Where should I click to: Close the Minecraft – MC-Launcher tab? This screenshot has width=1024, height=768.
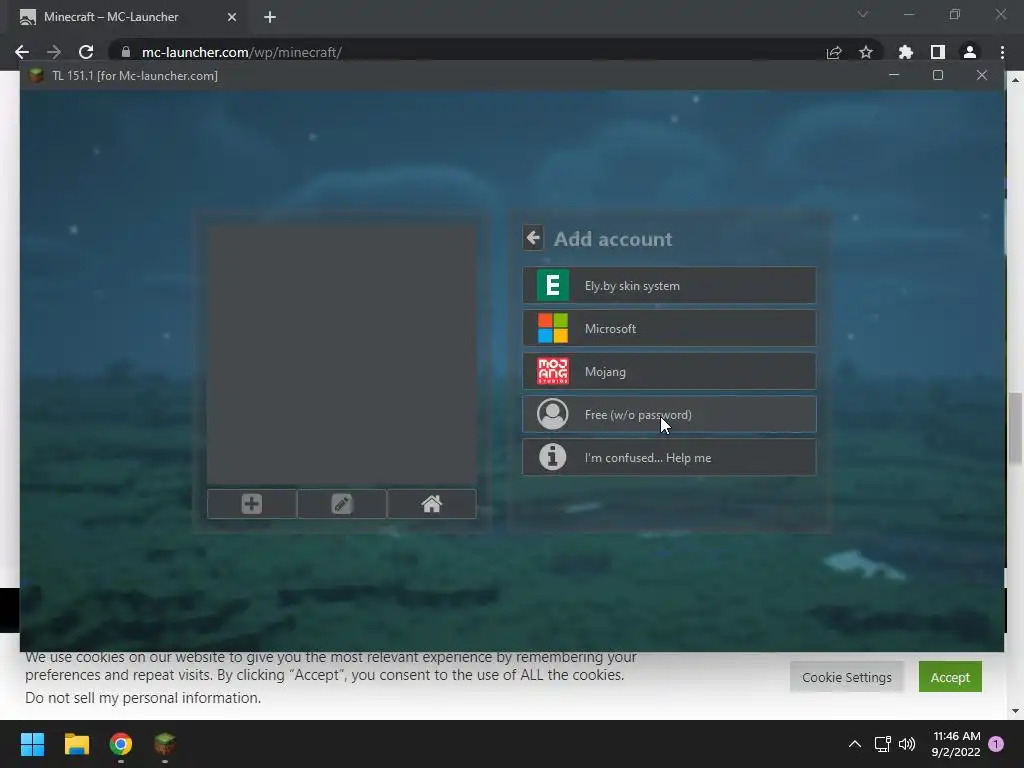(232, 17)
